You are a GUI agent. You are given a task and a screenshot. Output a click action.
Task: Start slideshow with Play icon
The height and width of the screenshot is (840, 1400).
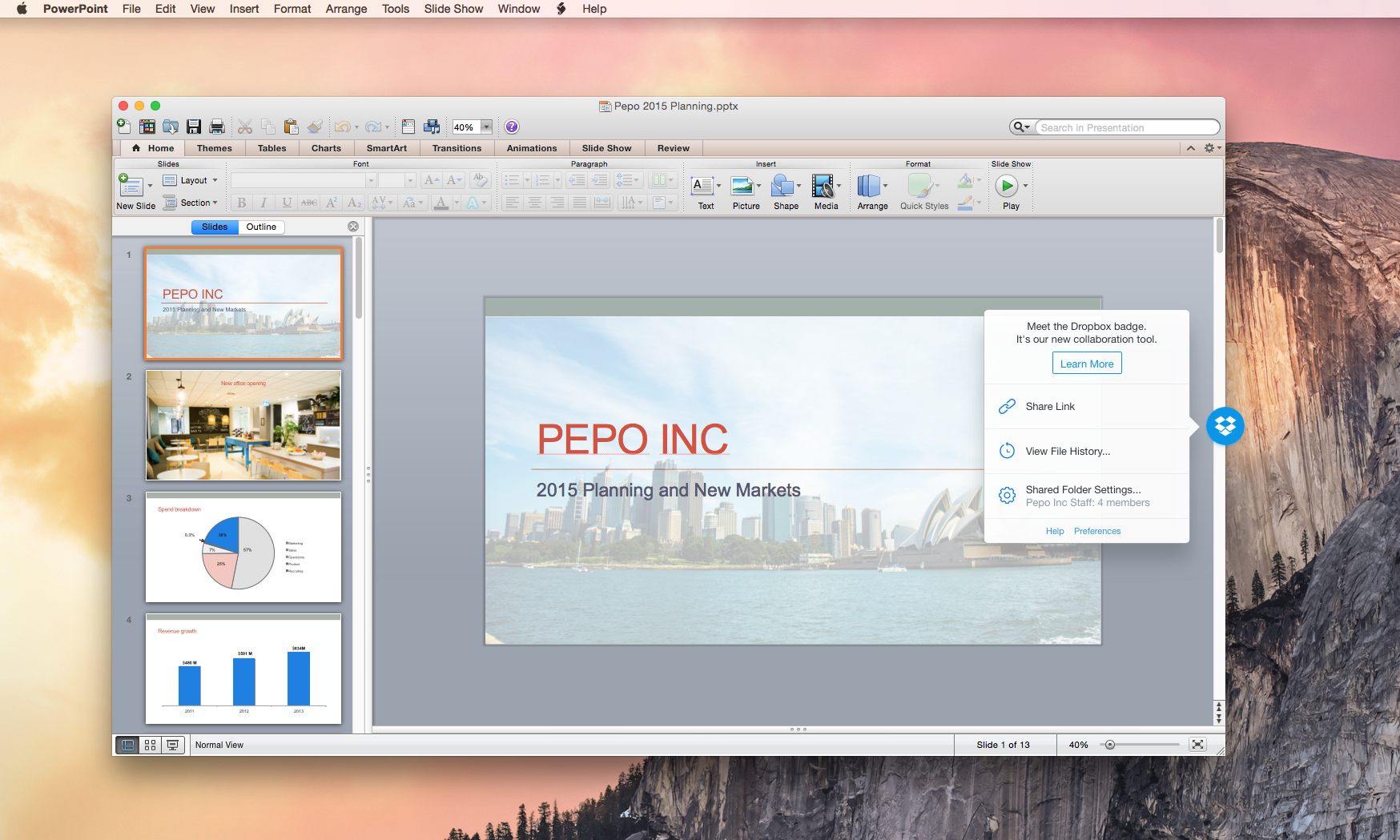coord(1006,186)
